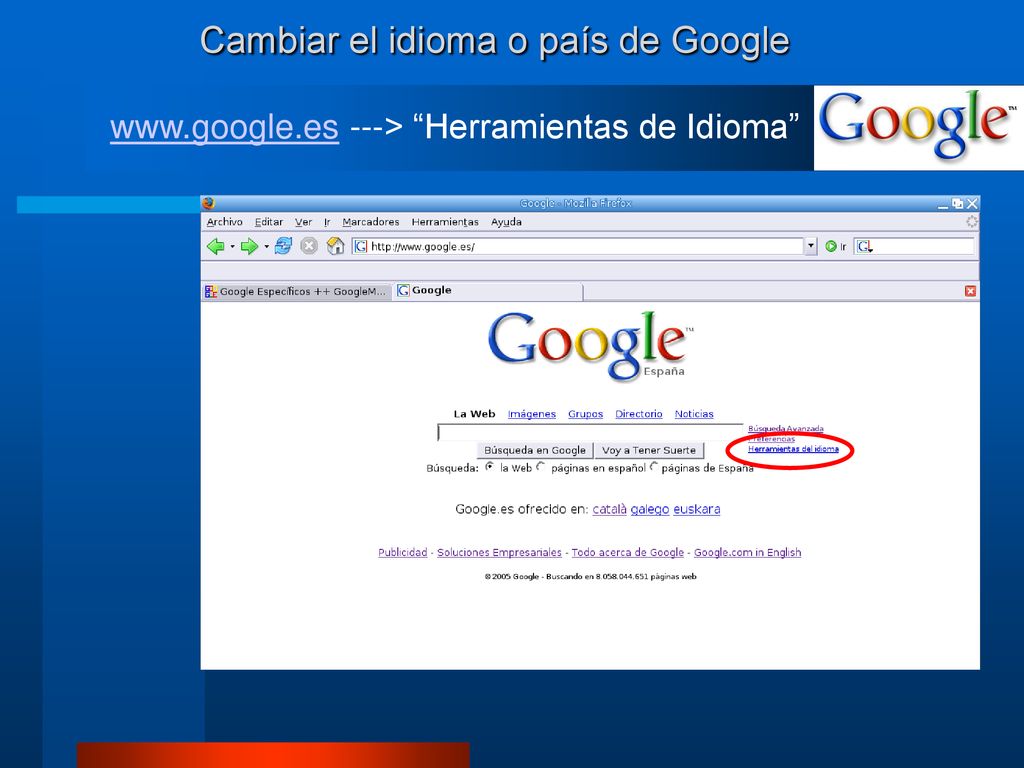1024x768 pixels.
Task: Open the Ver menu
Action: coord(304,222)
